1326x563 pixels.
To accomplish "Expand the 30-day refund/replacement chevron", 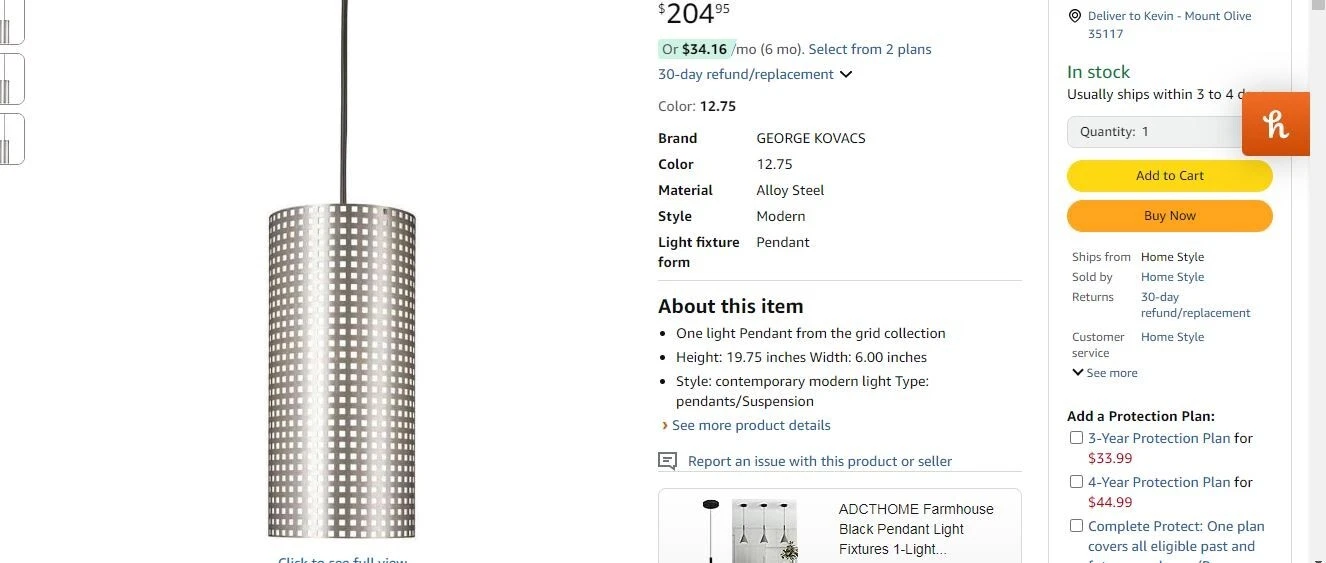I will coord(846,74).
